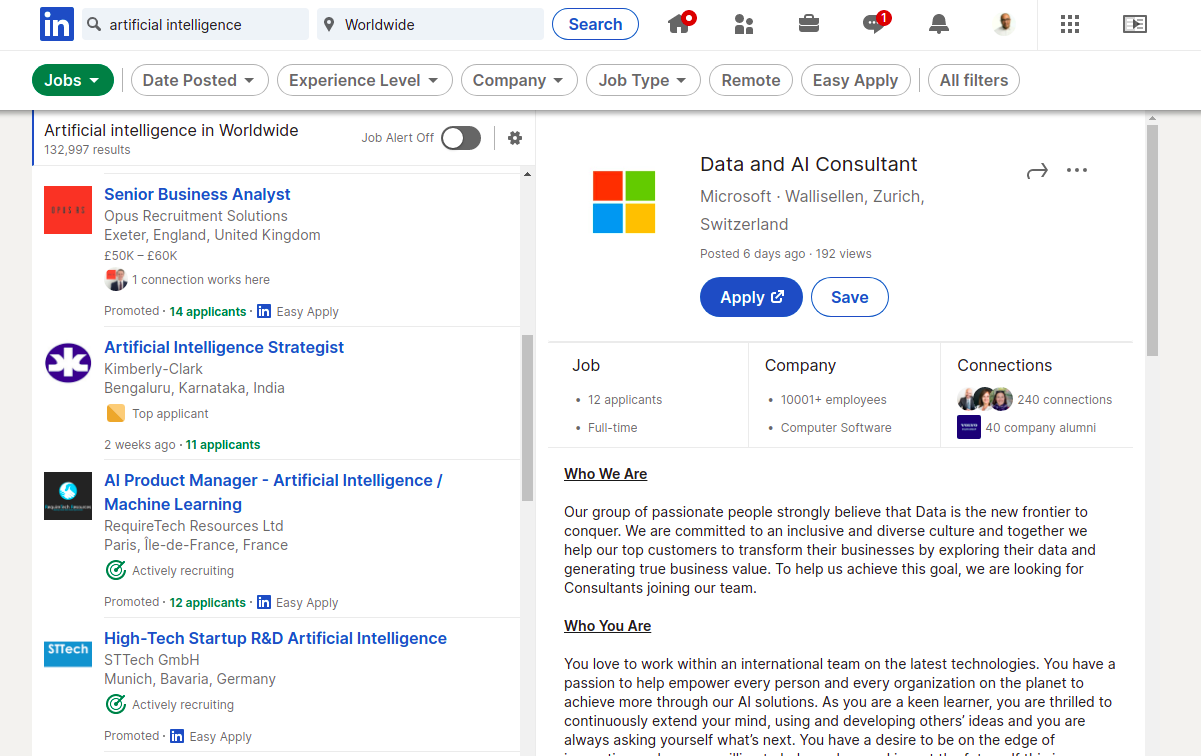Open More options ellipsis menu

point(1077,171)
